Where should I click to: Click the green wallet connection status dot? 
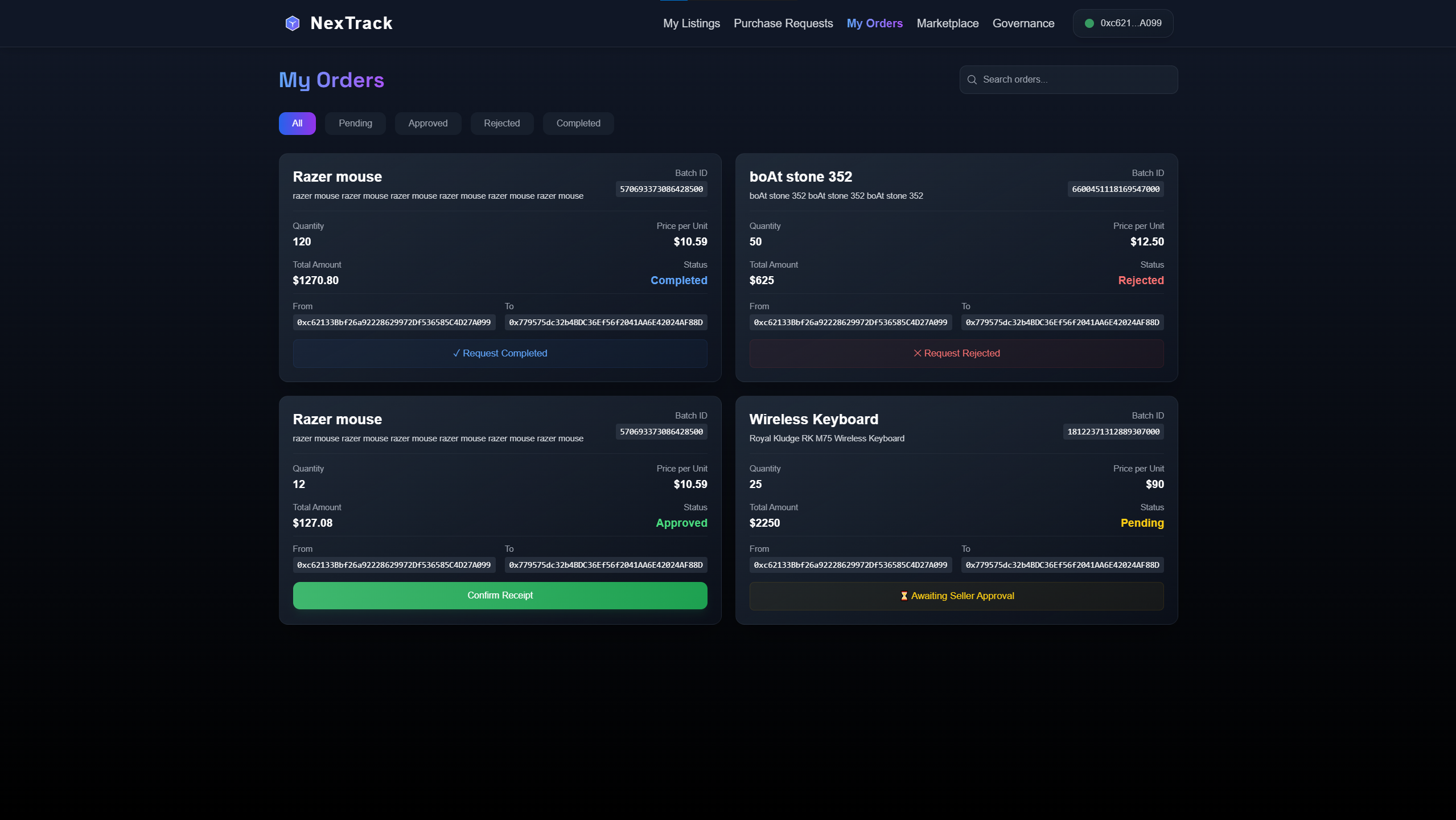pyautogui.click(x=1089, y=23)
